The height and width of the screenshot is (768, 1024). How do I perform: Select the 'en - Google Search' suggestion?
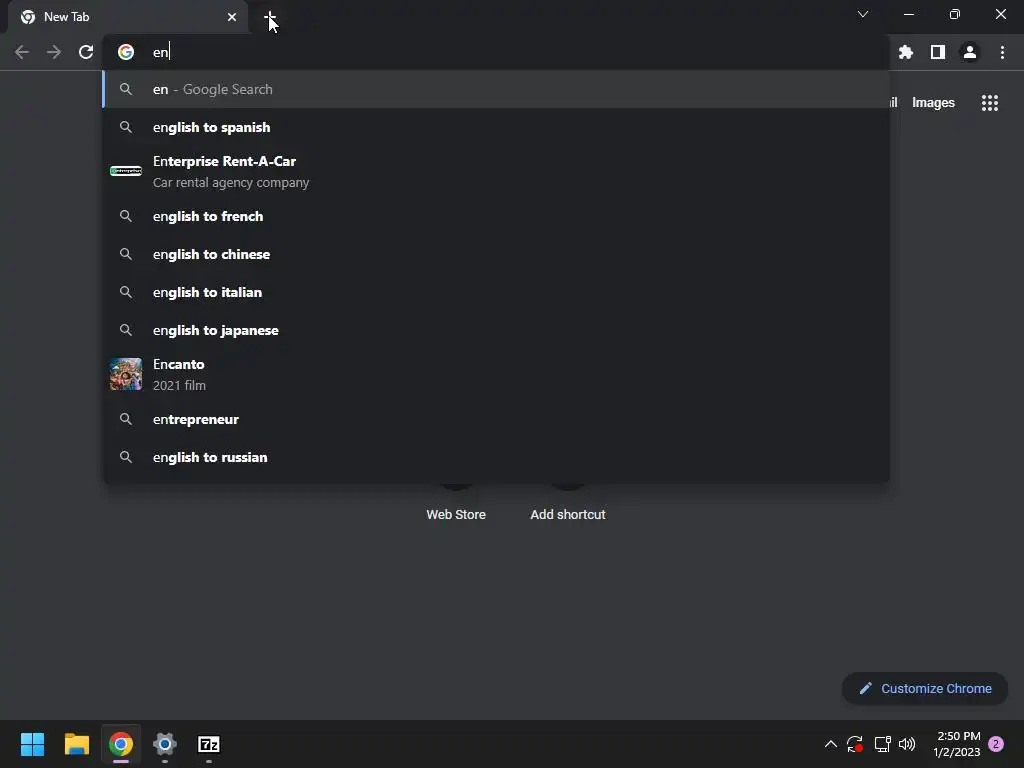click(x=496, y=89)
